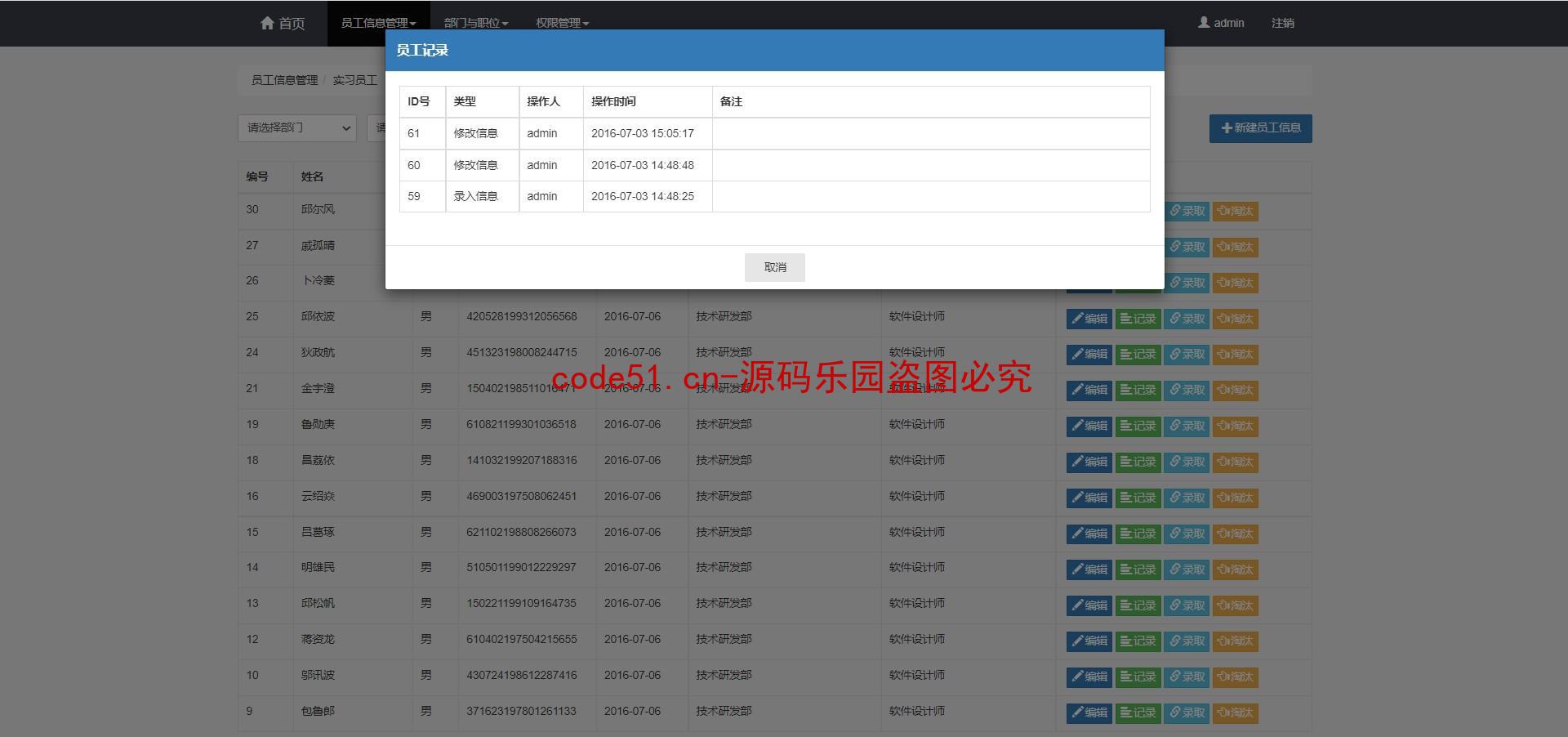Click timestamp 2016-07-03 15:05:17

pos(642,133)
